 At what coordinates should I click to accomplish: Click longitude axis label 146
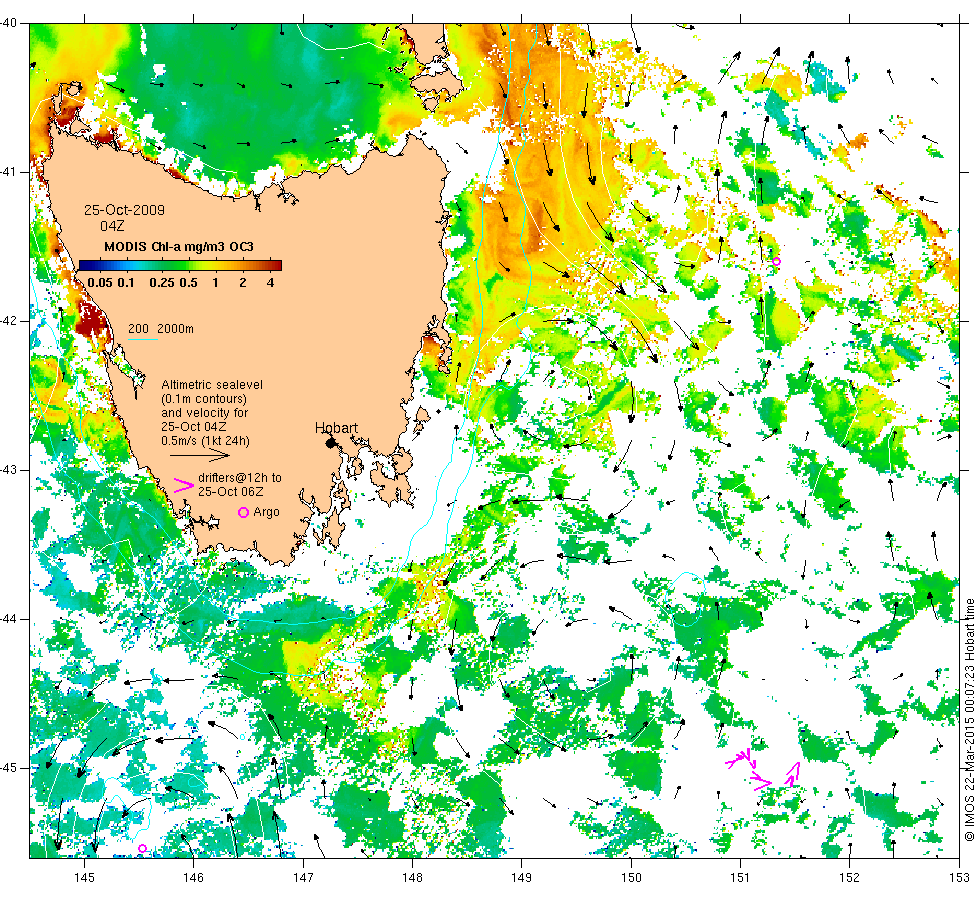click(194, 878)
